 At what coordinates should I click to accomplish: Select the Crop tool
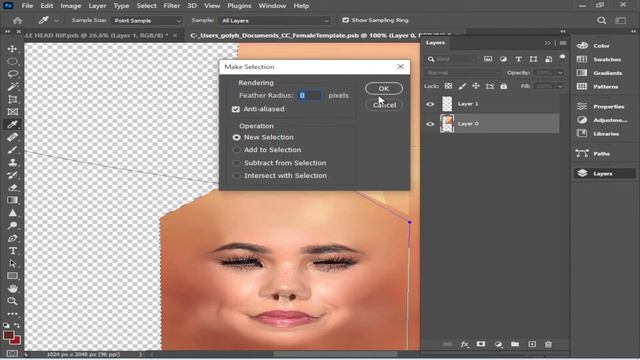[x=12, y=99]
